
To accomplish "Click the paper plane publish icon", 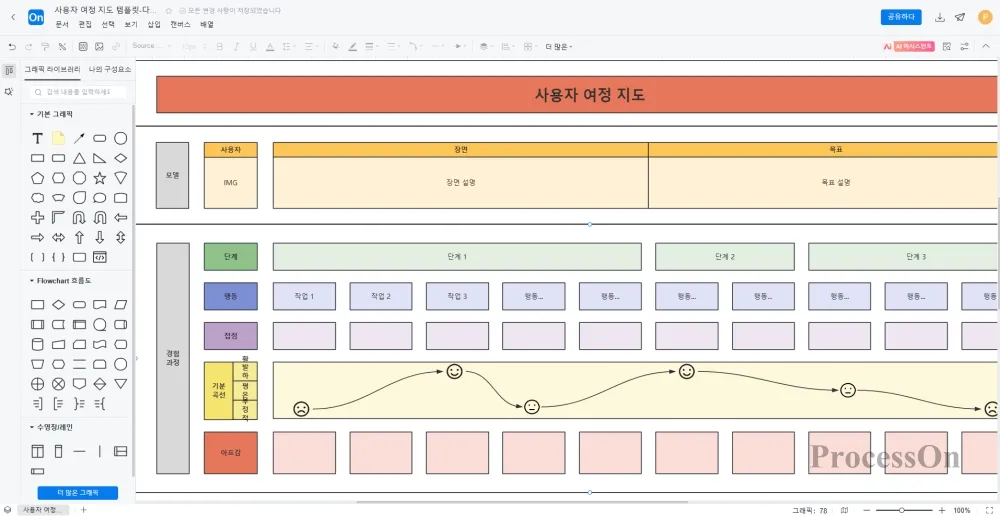I will (x=960, y=17).
